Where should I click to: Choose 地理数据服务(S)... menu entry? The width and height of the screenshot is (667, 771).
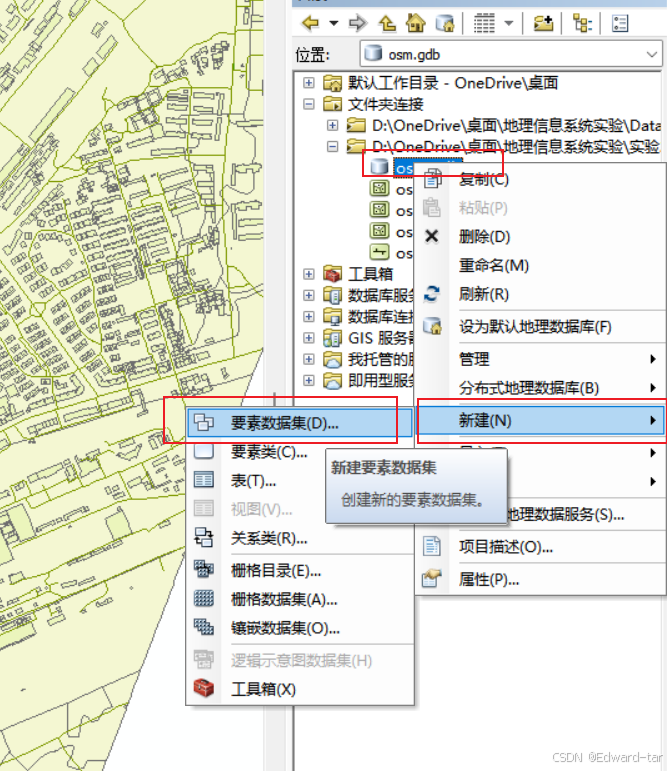click(x=566, y=514)
